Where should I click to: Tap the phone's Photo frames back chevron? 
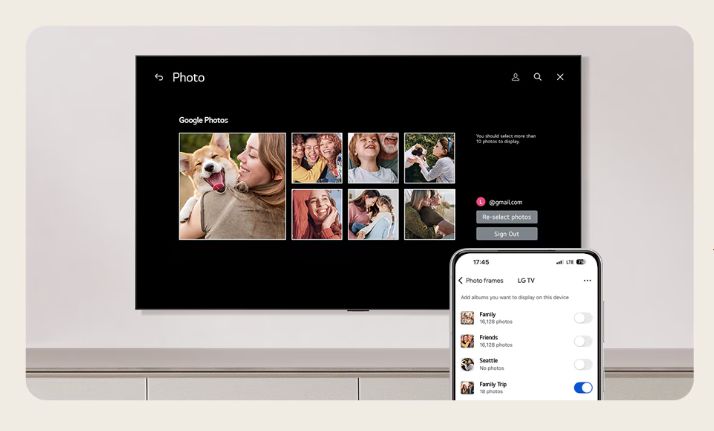pos(461,281)
